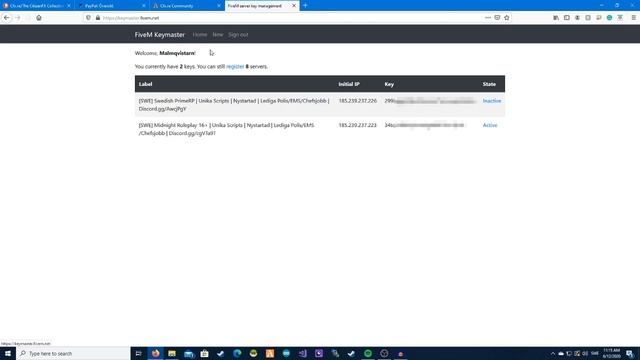Open the volume tray icon
This screenshot has width=640, height=360.
585,353
